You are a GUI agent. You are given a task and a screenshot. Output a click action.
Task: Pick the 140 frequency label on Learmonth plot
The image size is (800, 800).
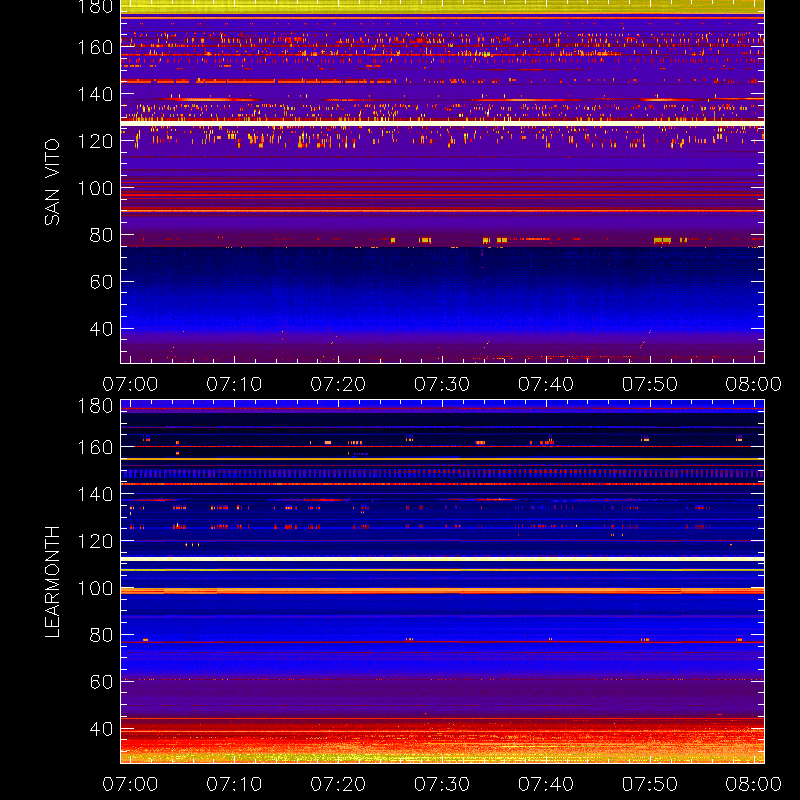point(95,494)
